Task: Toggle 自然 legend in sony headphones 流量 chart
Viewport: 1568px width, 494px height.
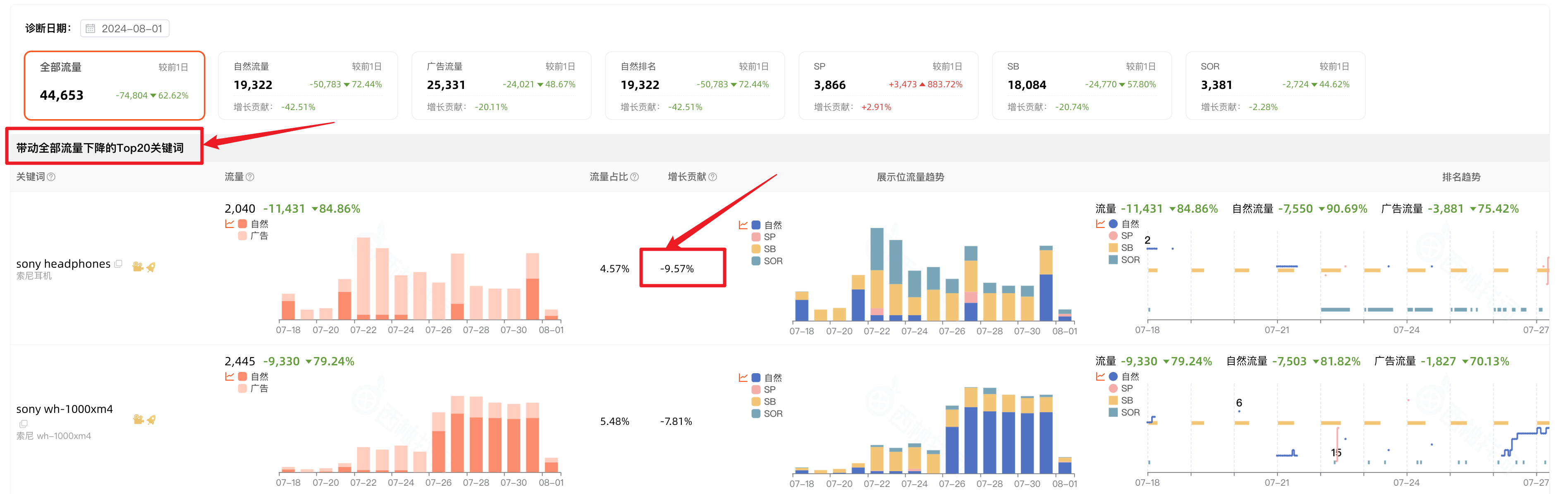Action: pyautogui.click(x=253, y=223)
